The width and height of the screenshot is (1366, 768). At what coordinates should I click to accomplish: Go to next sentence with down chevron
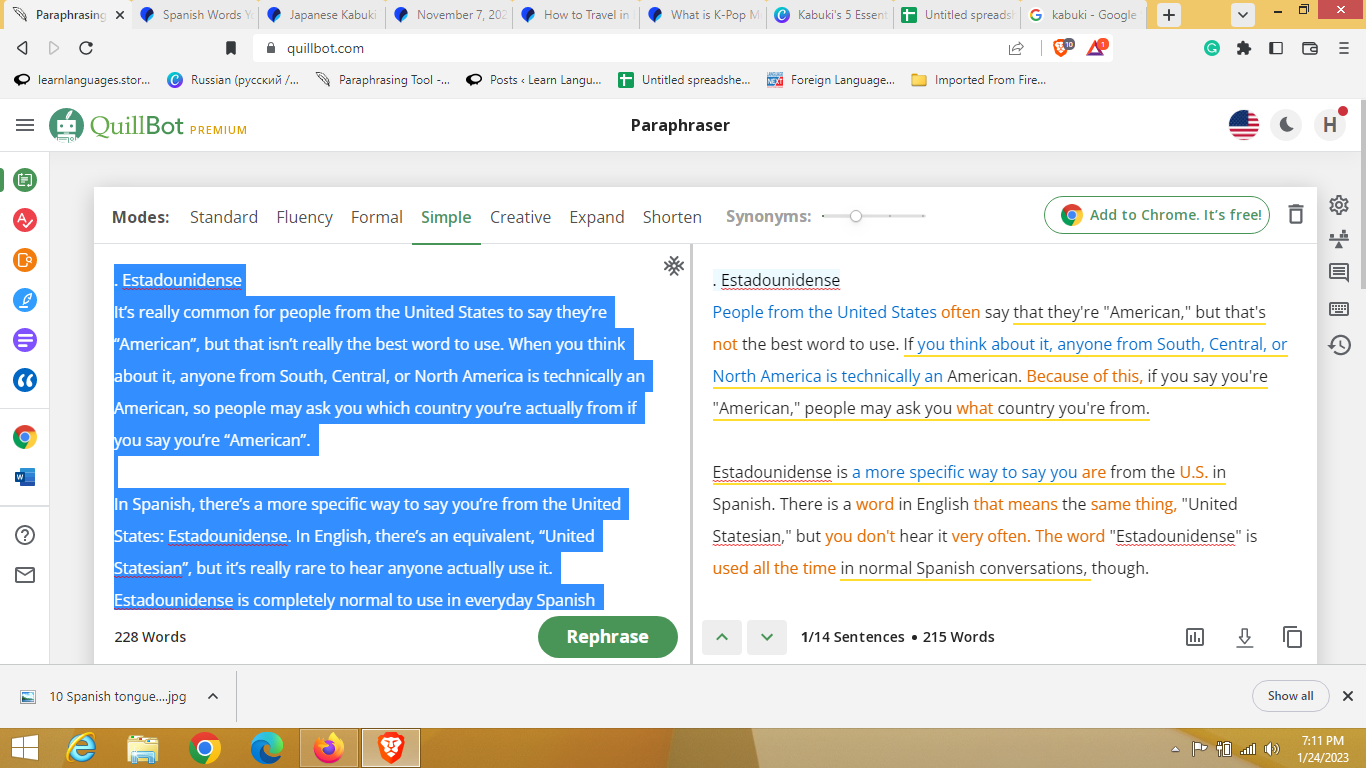[x=767, y=637]
